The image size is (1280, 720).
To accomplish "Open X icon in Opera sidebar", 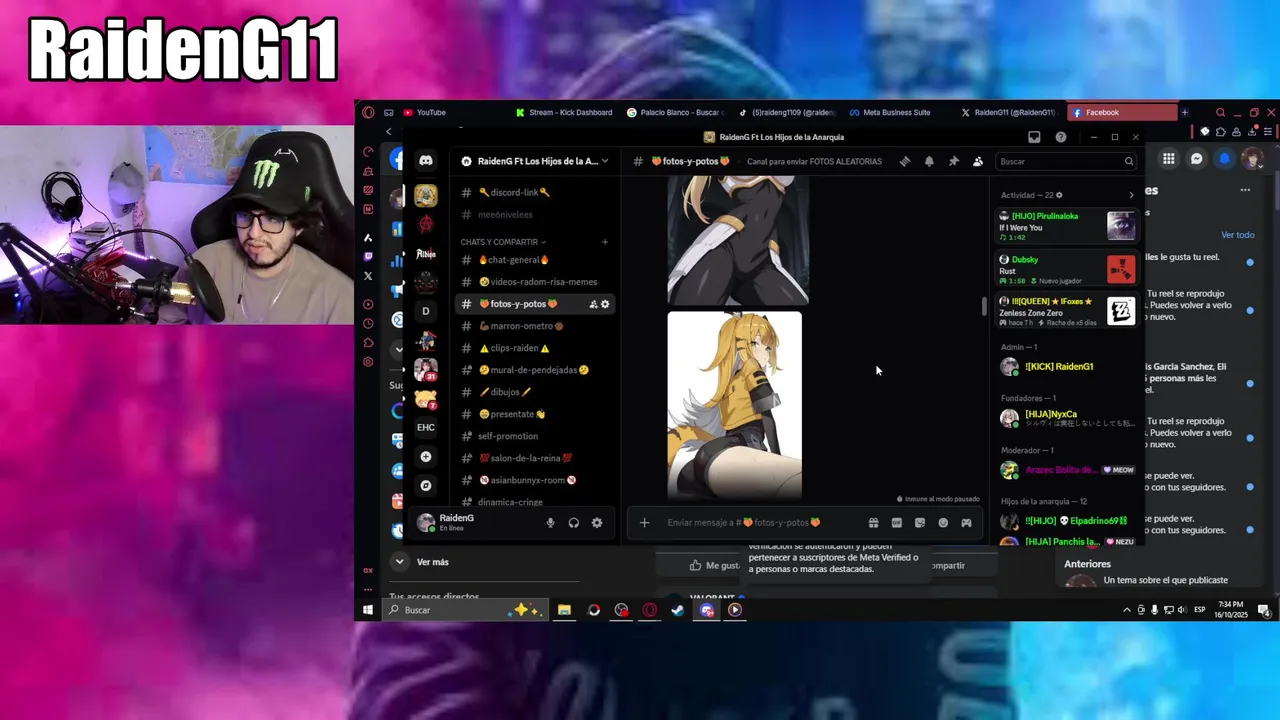I will 368,276.
